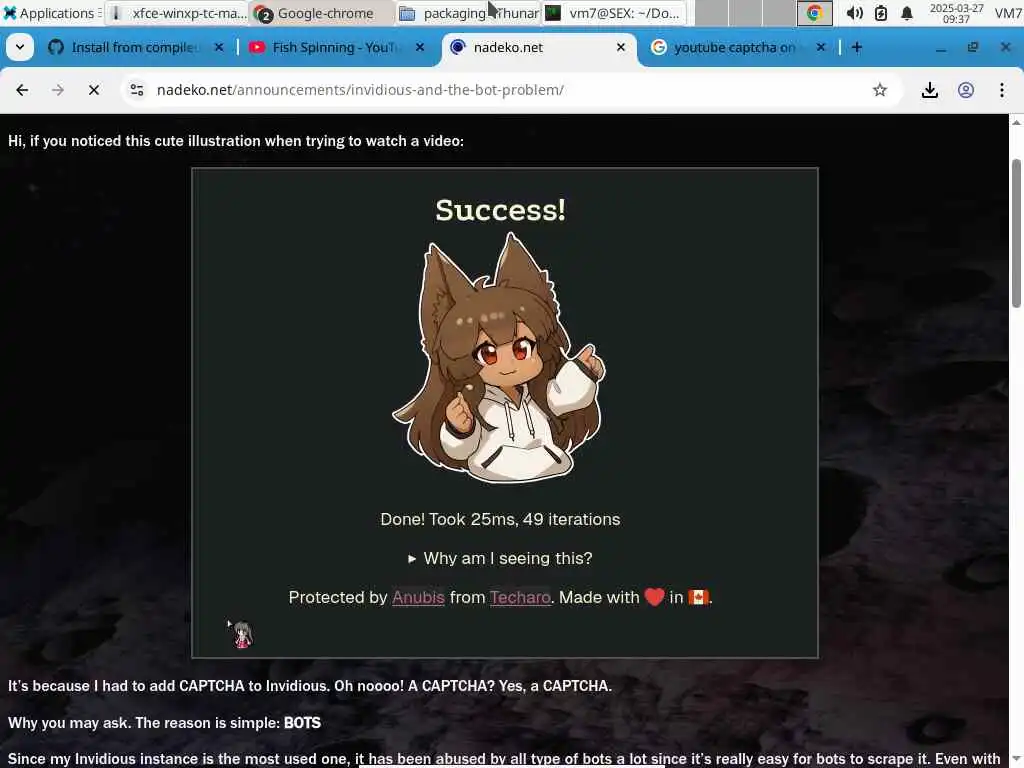Click the first workspace switcher box
1024x768 pixels.
coord(711,13)
